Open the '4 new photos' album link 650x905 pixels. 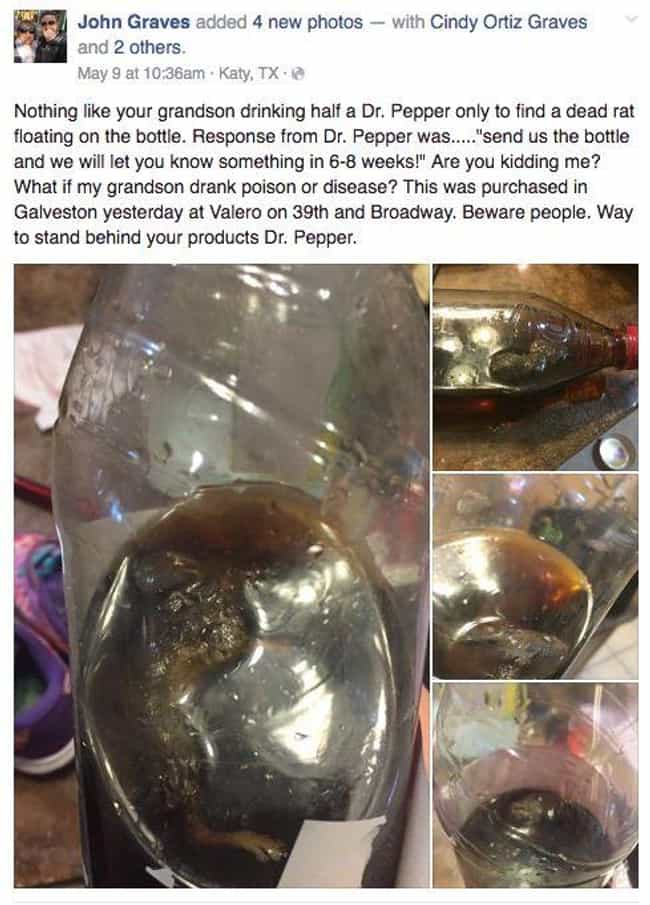307,22
